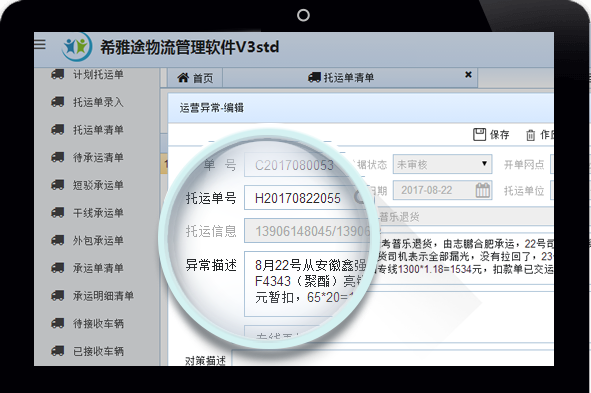Click truck icon beside 待承运清单
The width and height of the screenshot is (591, 393).
(58, 157)
